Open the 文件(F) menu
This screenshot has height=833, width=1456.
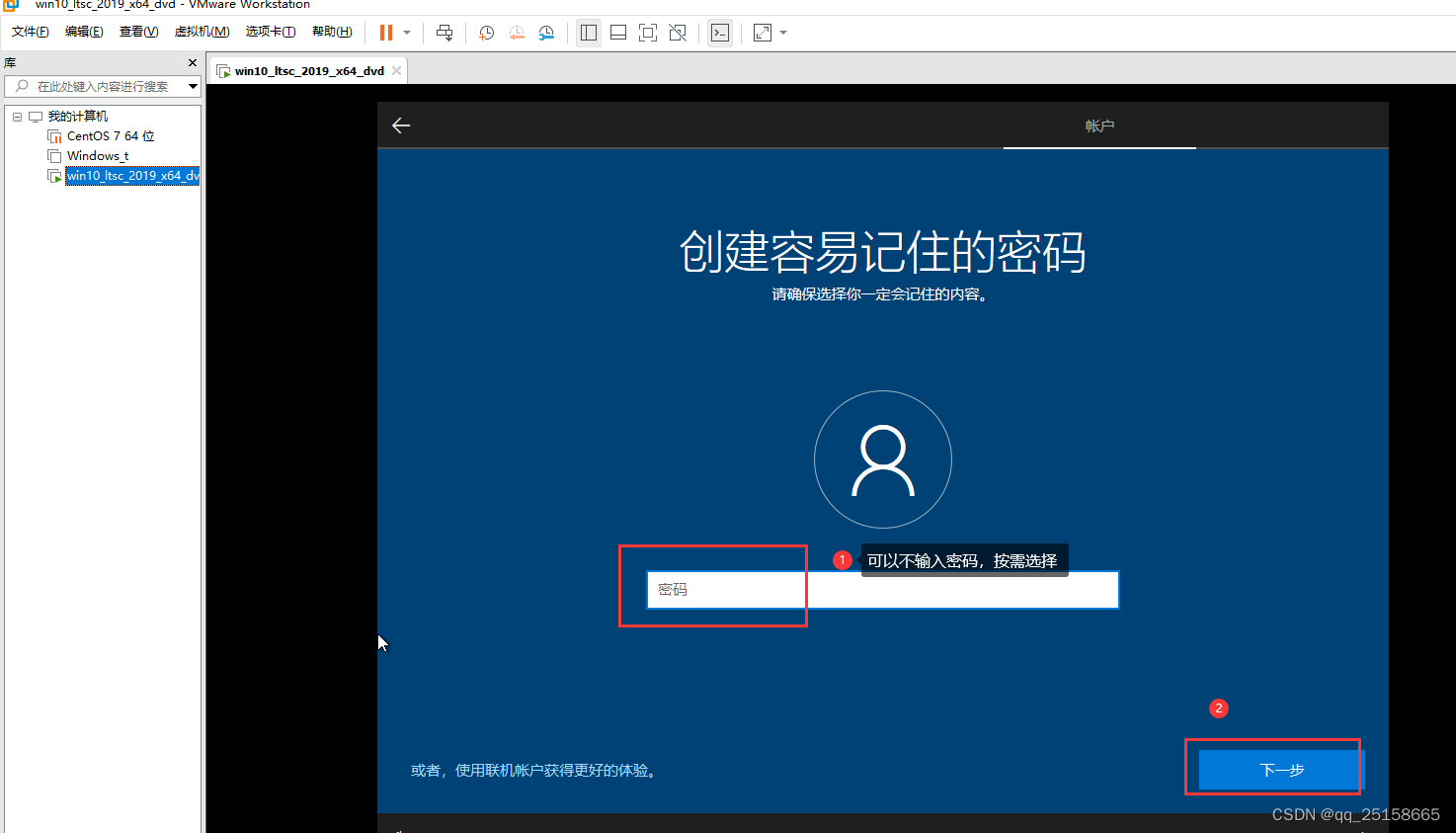(x=31, y=32)
